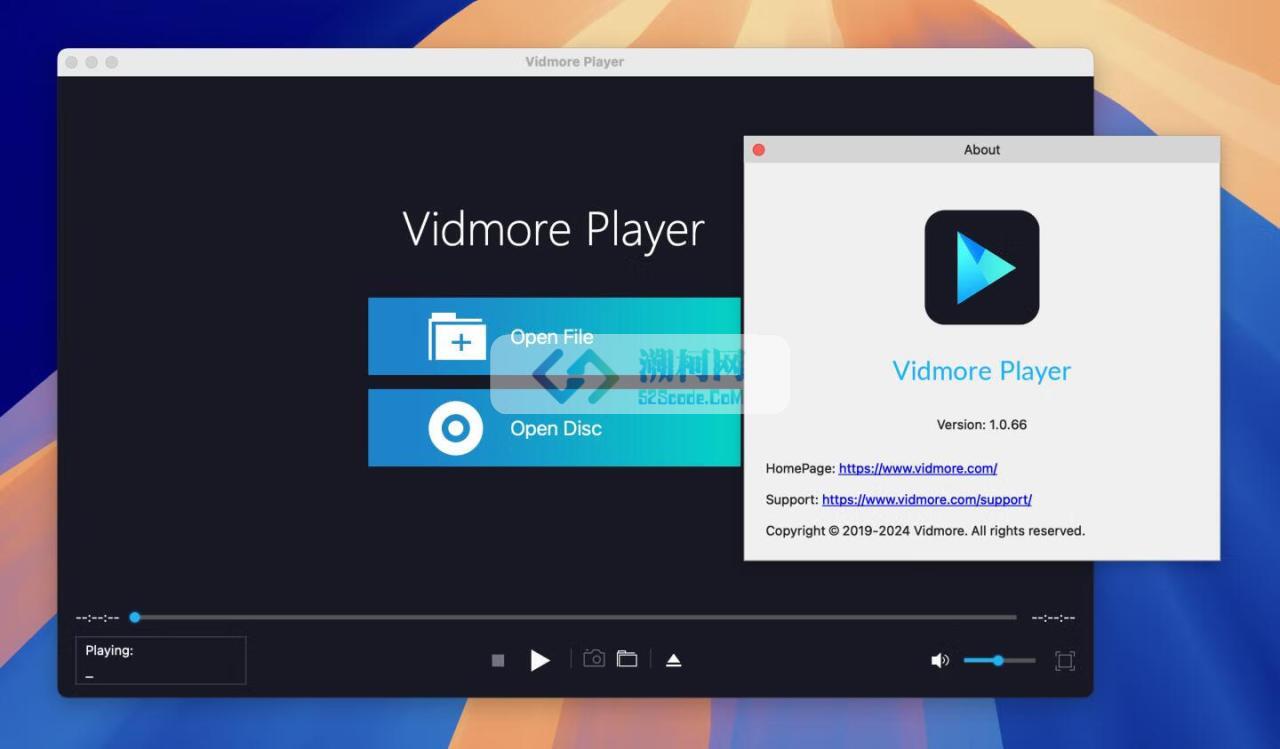This screenshot has height=749, width=1280.
Task: Open the vidmore.com support link
Action: (927, 499)
